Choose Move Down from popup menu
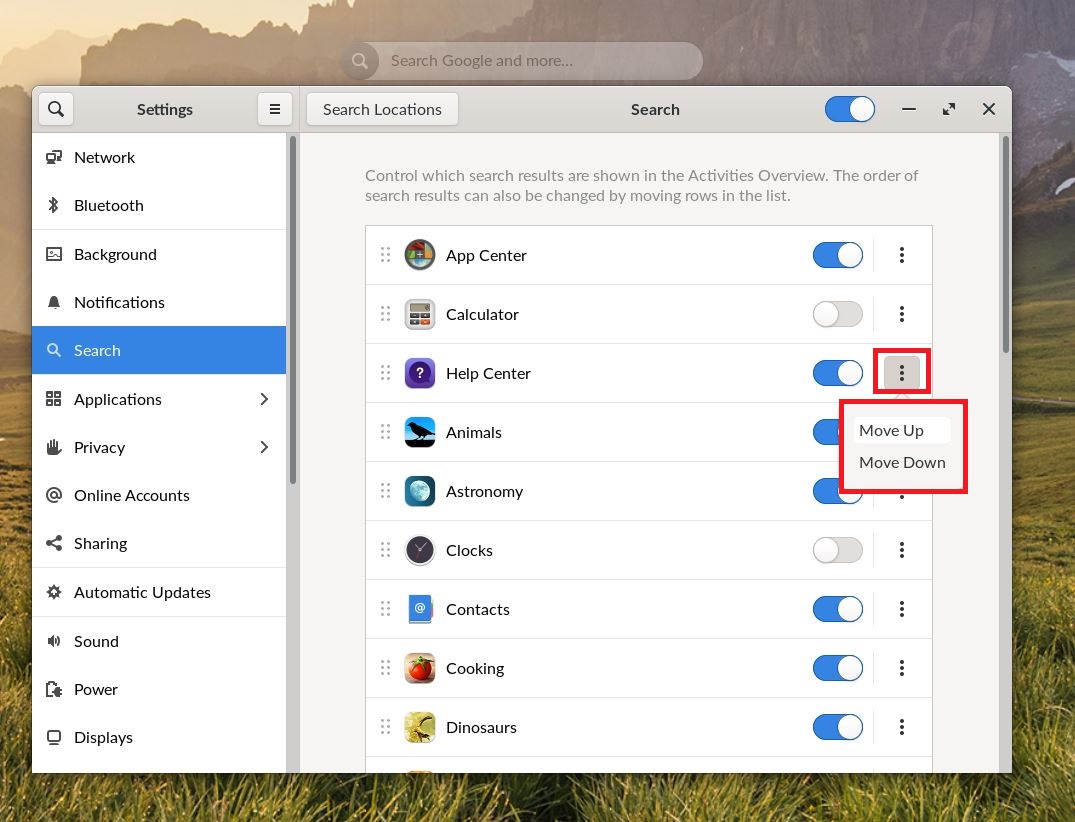Screen dimensions: 1075x822 (902, 462)
